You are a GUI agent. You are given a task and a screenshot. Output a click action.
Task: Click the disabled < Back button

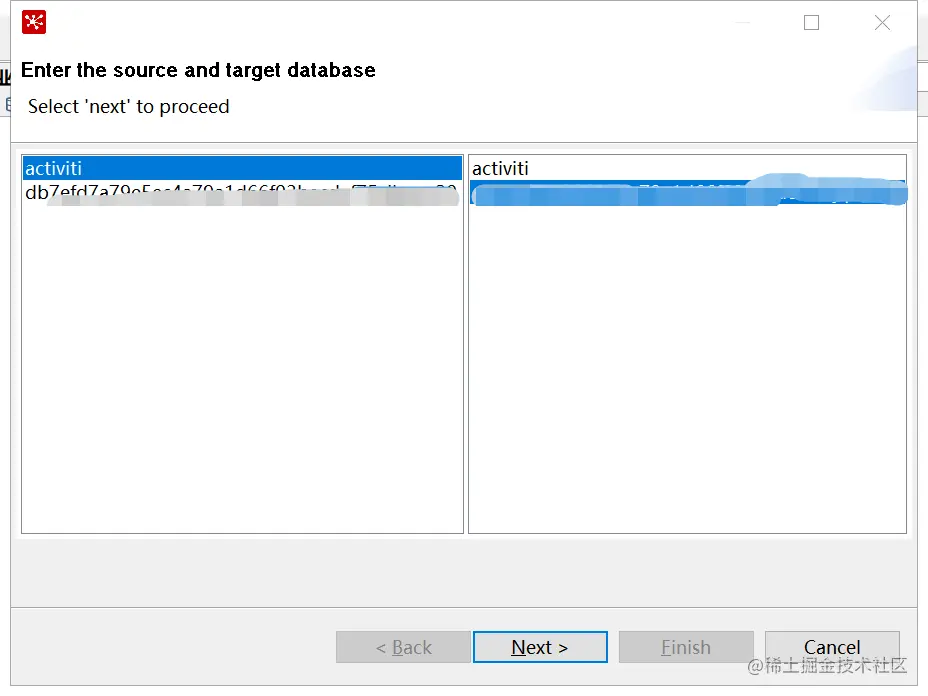(403, 647)
